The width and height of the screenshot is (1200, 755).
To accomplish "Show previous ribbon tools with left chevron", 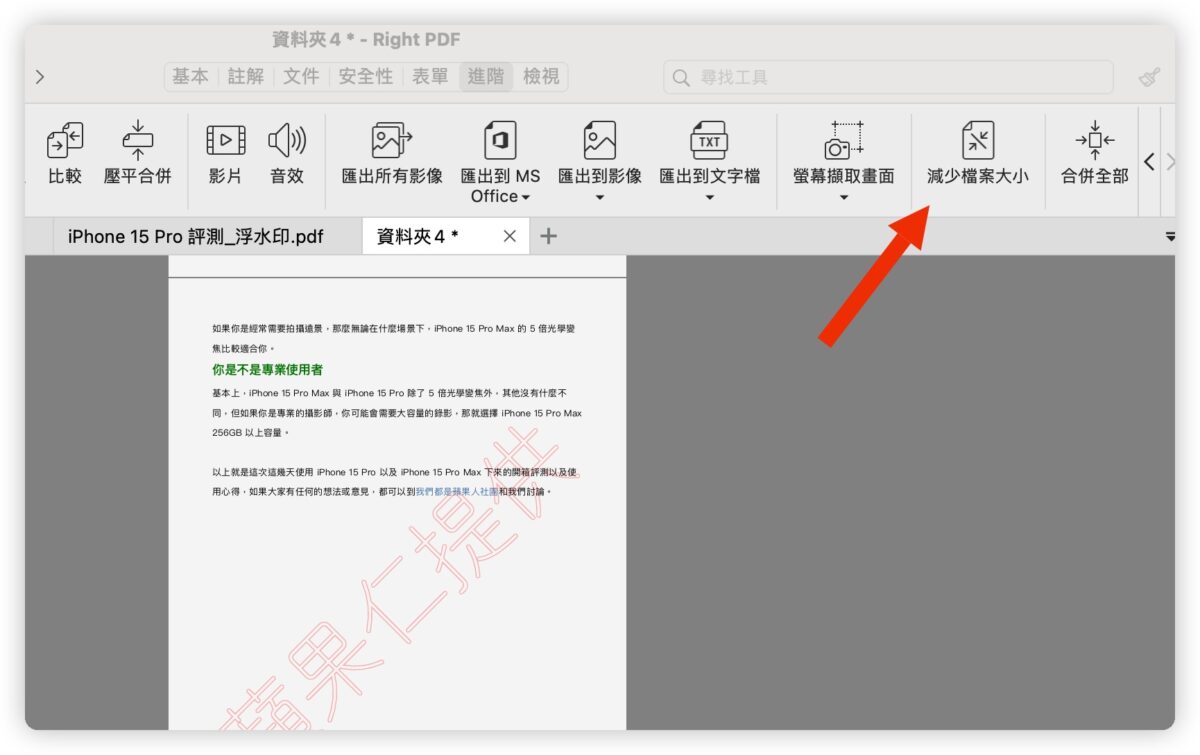I will (1149, 161).
